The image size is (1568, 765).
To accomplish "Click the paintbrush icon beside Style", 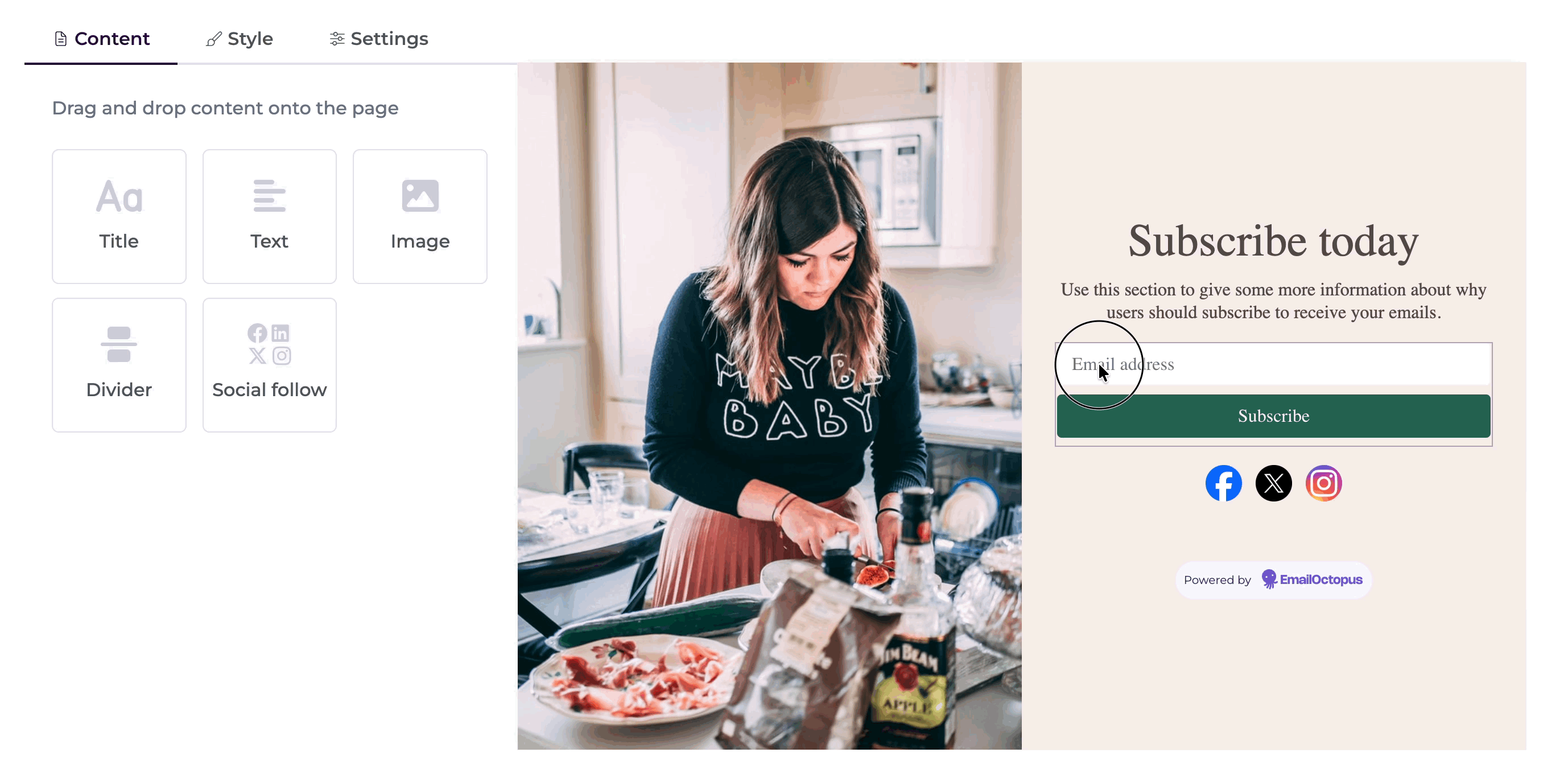I will click(213, 39).
